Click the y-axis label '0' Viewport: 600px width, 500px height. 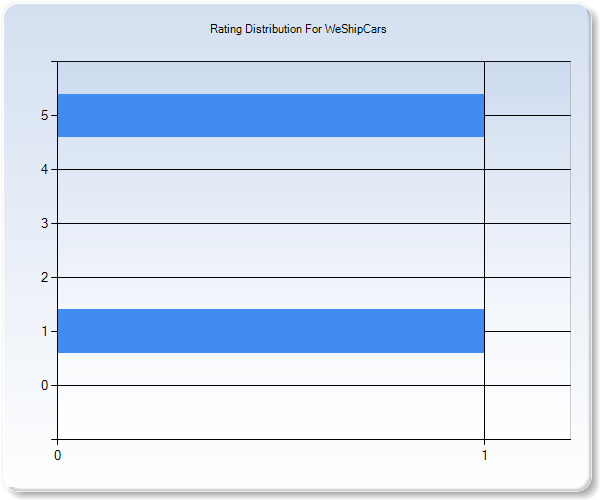(x=44, y=385)
